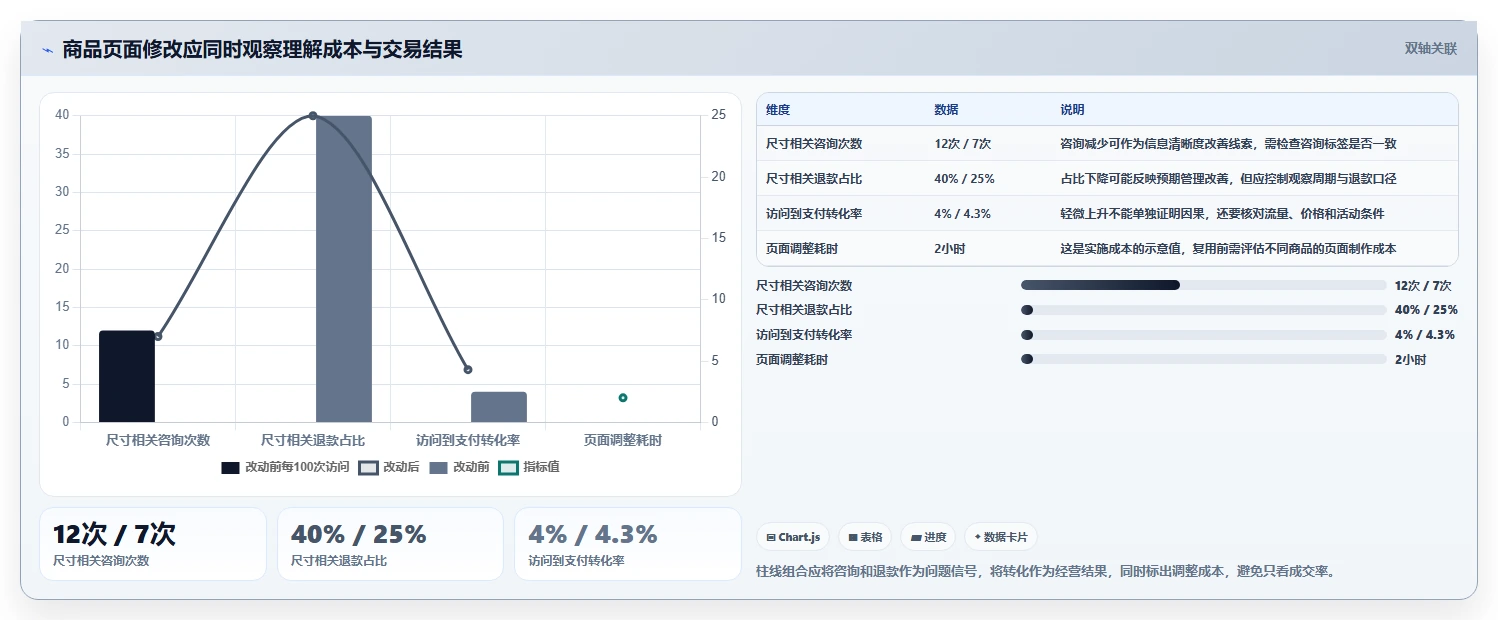This screenshot has height=620, width=1498.
Task: Click the 尺寸相关退款占比 progress bar
Action: [x=1203, y=310]
